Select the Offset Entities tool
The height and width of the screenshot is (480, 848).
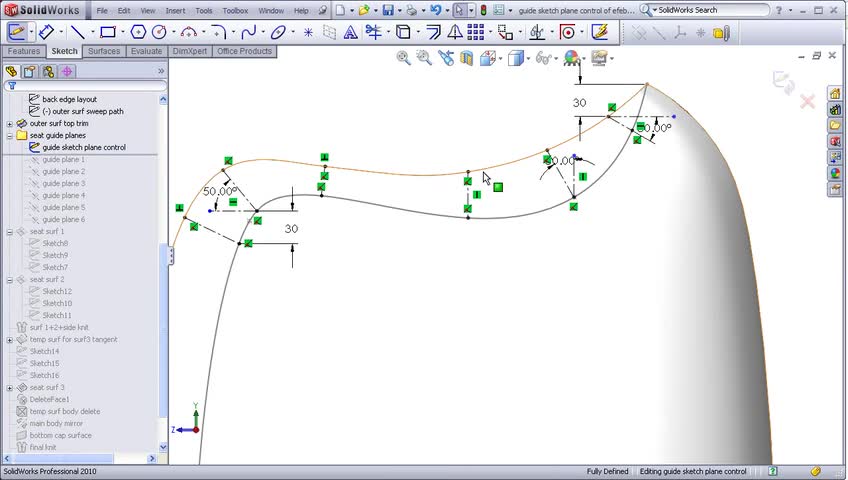point(433,32)
